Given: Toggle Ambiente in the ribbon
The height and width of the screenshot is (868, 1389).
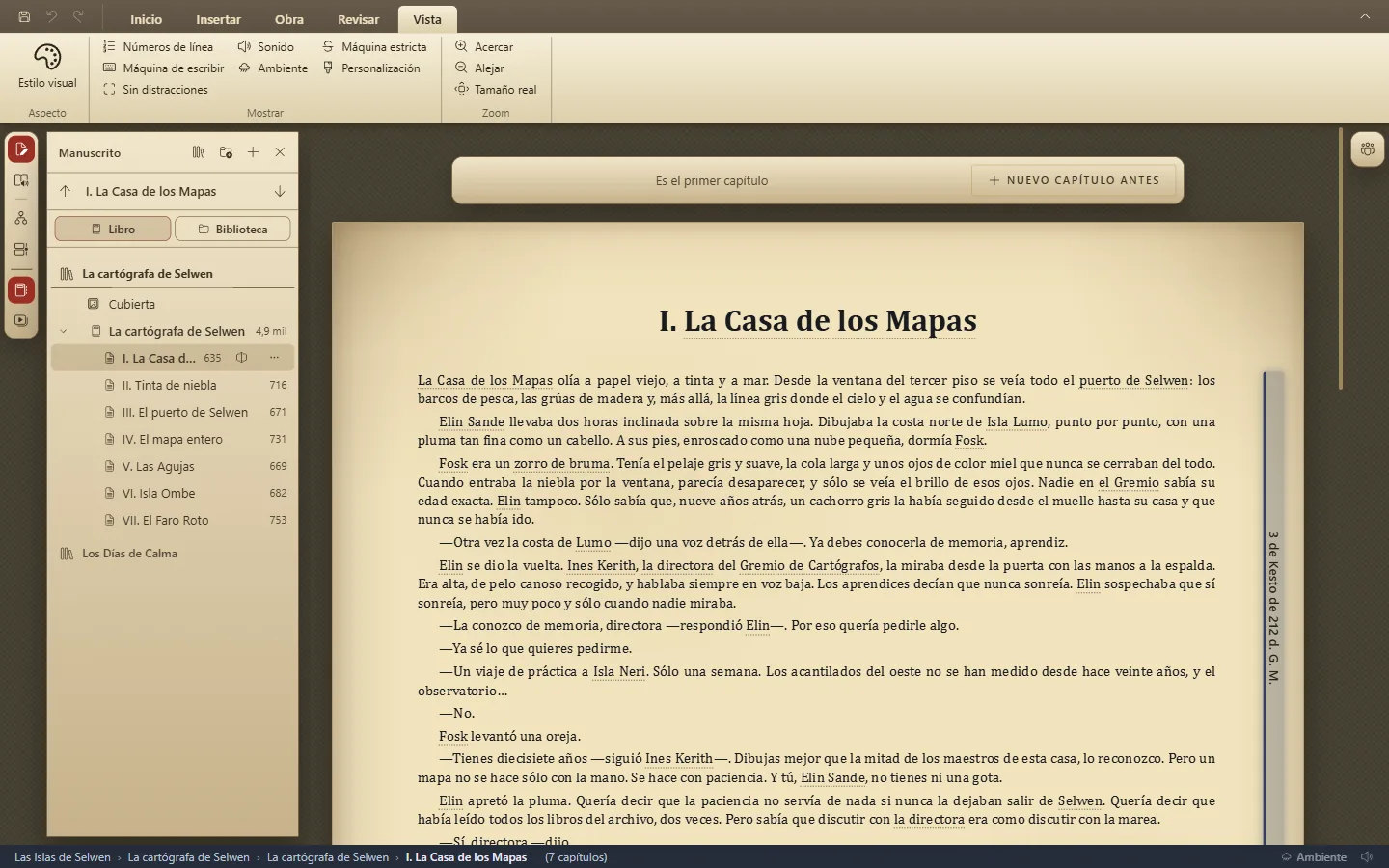Looking at the screenshot, I should coord(273,68).
